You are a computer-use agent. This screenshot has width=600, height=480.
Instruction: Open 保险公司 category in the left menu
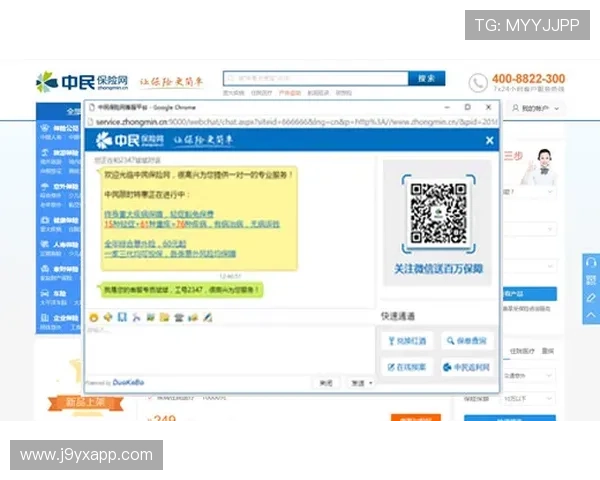pos(66,128)
